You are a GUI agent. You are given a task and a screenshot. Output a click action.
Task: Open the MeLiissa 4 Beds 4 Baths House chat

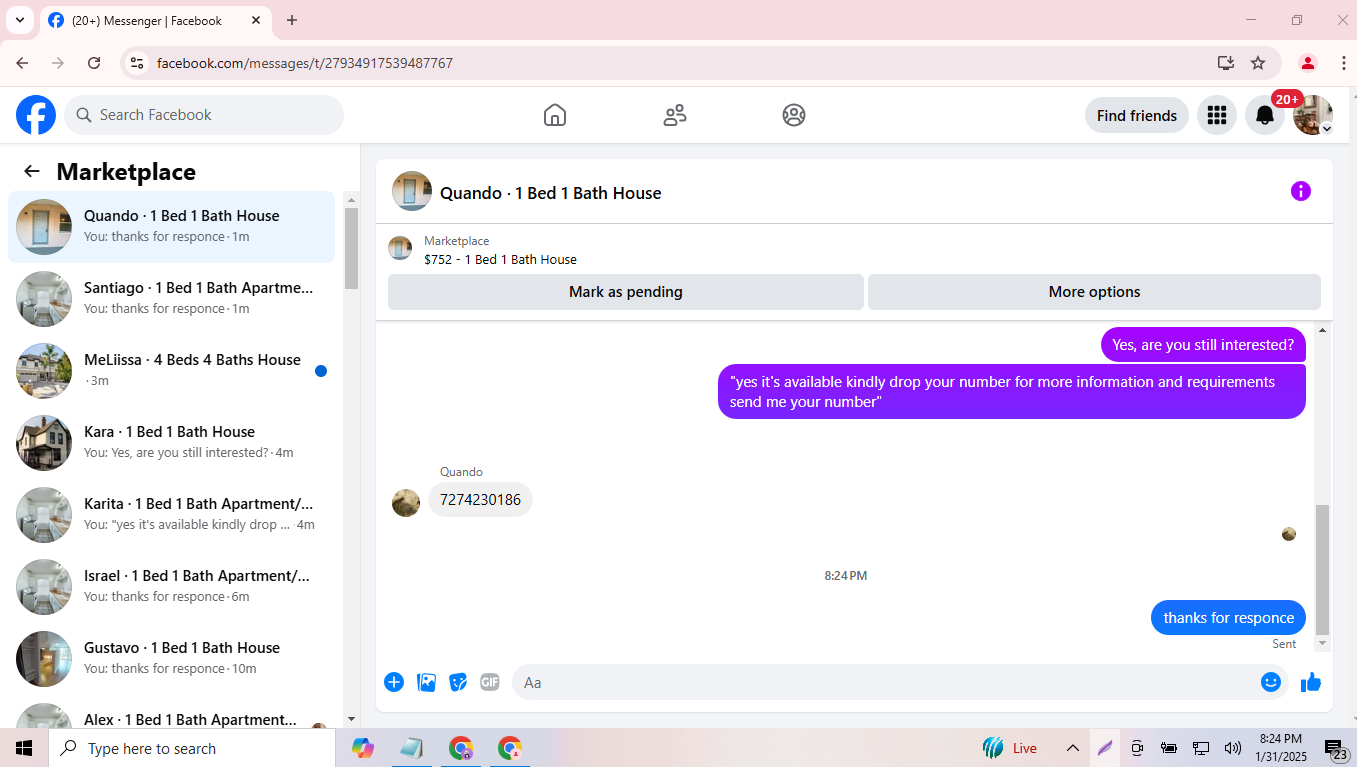click(x=171, y=371)
